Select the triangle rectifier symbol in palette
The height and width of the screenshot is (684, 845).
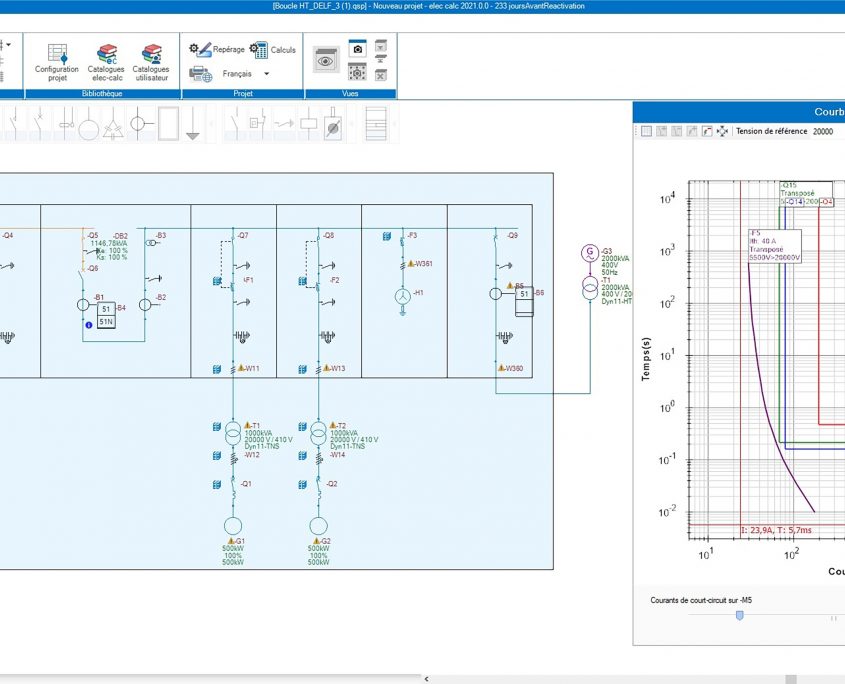[x=113, y=125]
